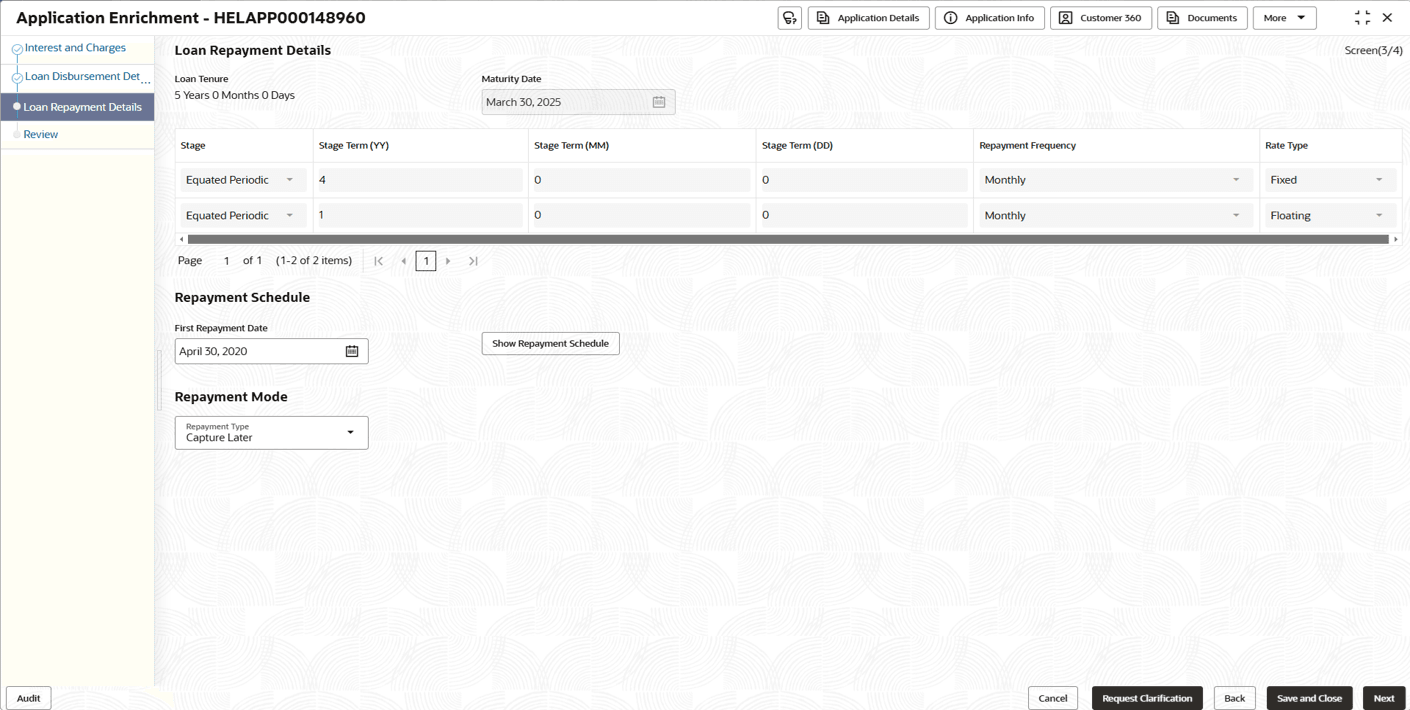The width and height of the screenshot is (1410, 710).
Task: Click the scroll right arrow of table
Action: (1396, 239)
